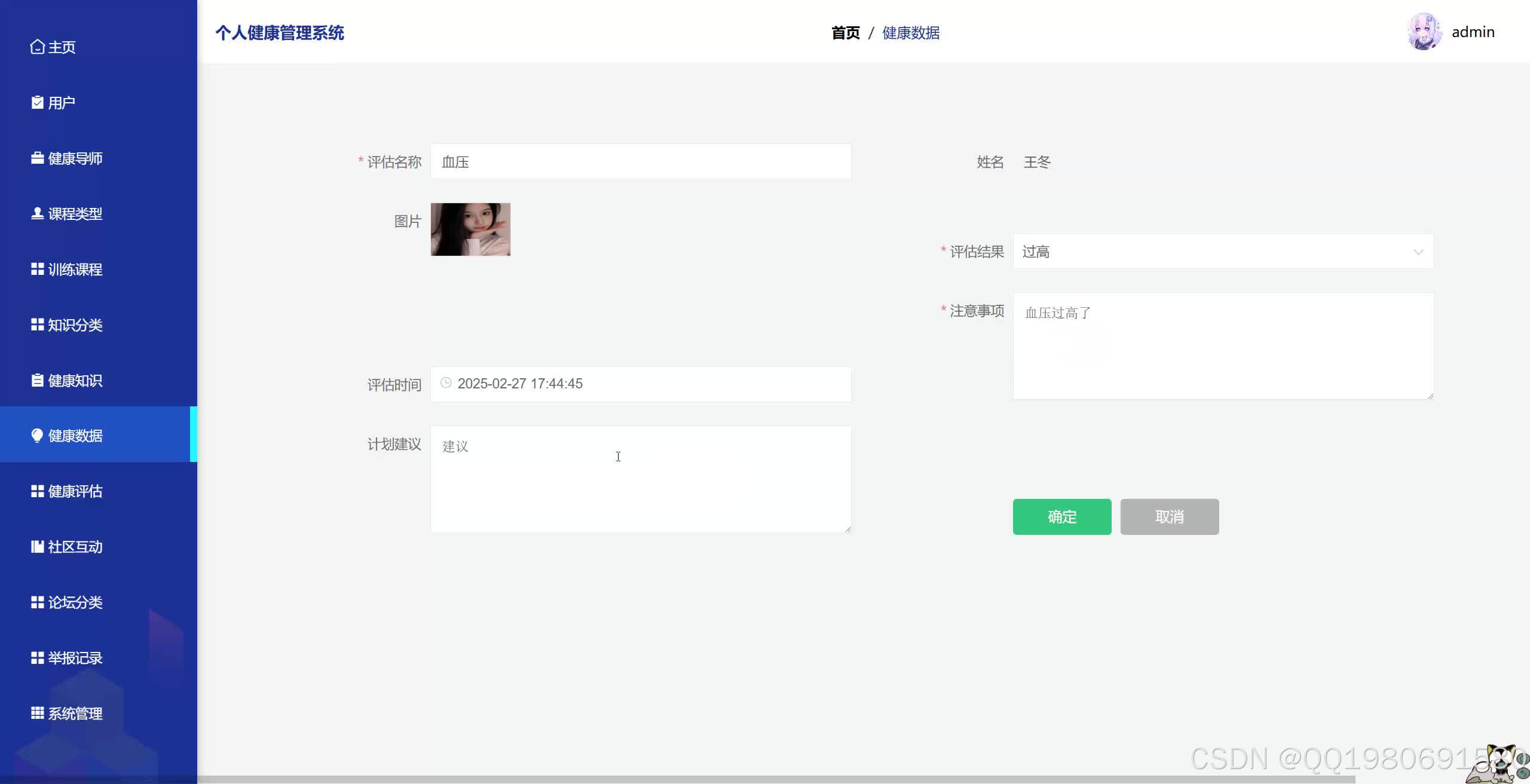This screenshot has width=1530, height=784.
Task: Click the 社区互动 community interaction entry
Action: [66, 547]
